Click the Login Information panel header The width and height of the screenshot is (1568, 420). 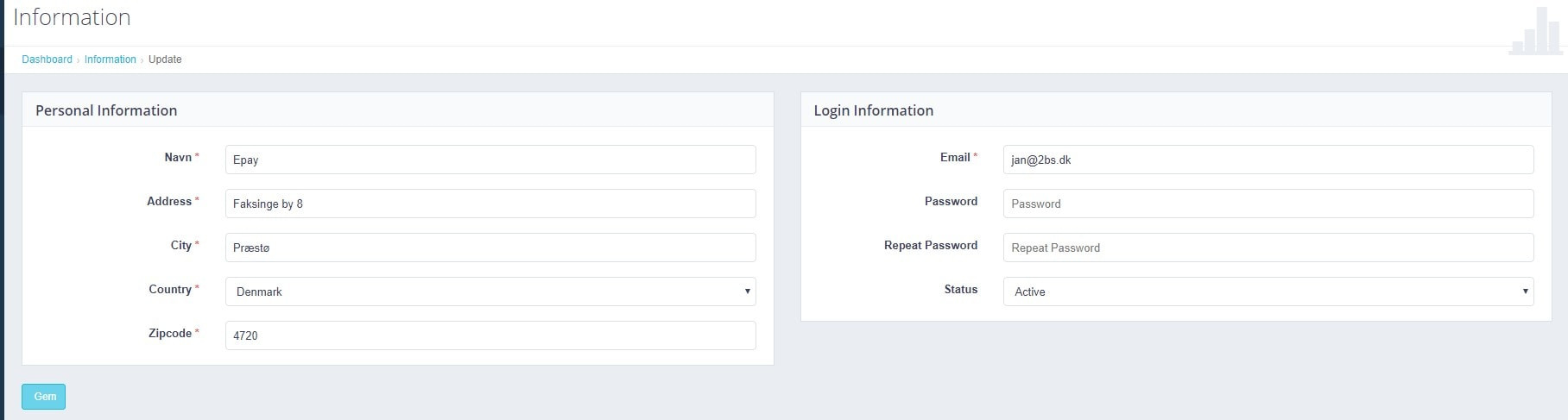tap(873, 110)
